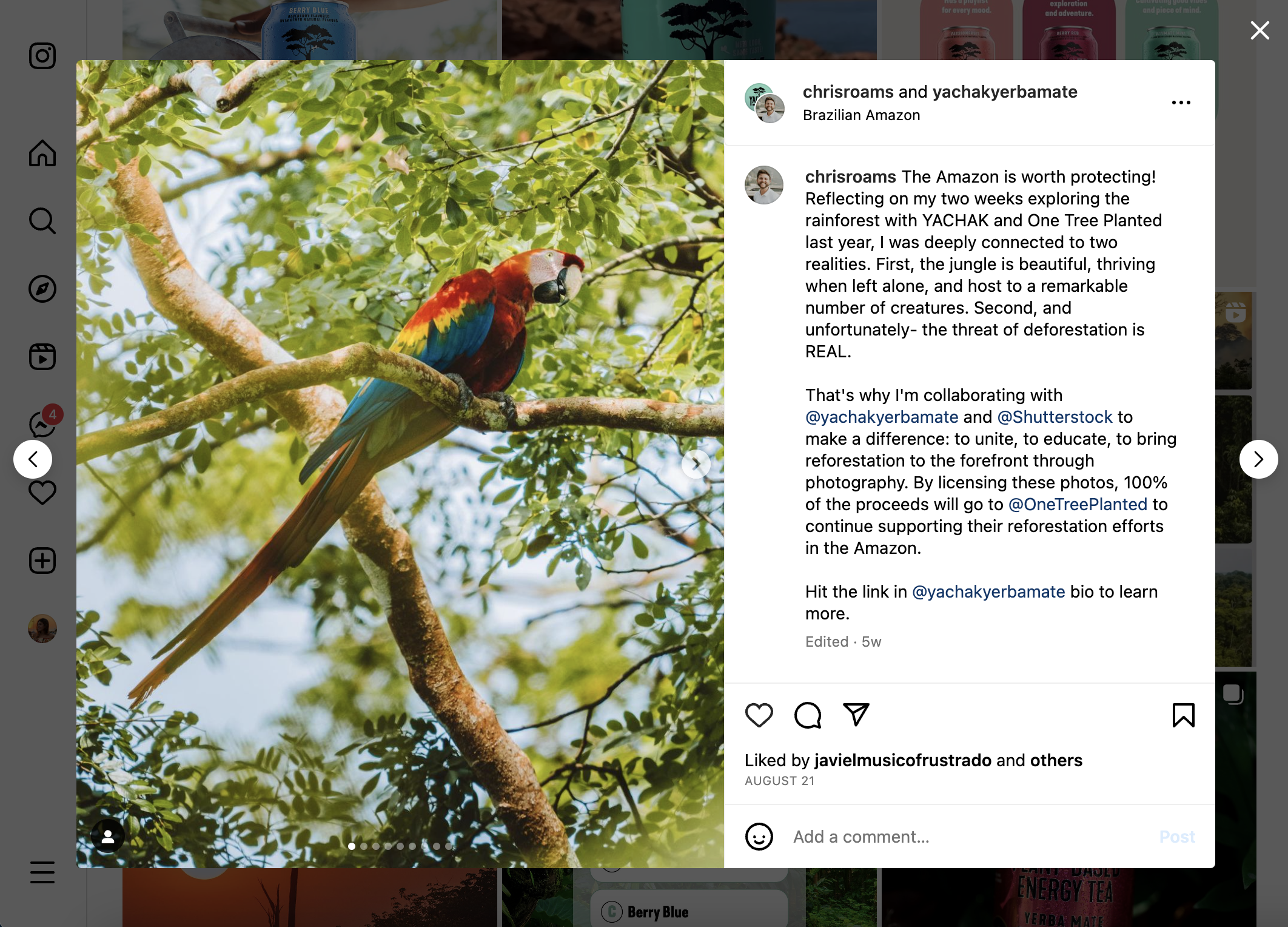
Task: Like the post with heart icon
Action: [759, 715]
